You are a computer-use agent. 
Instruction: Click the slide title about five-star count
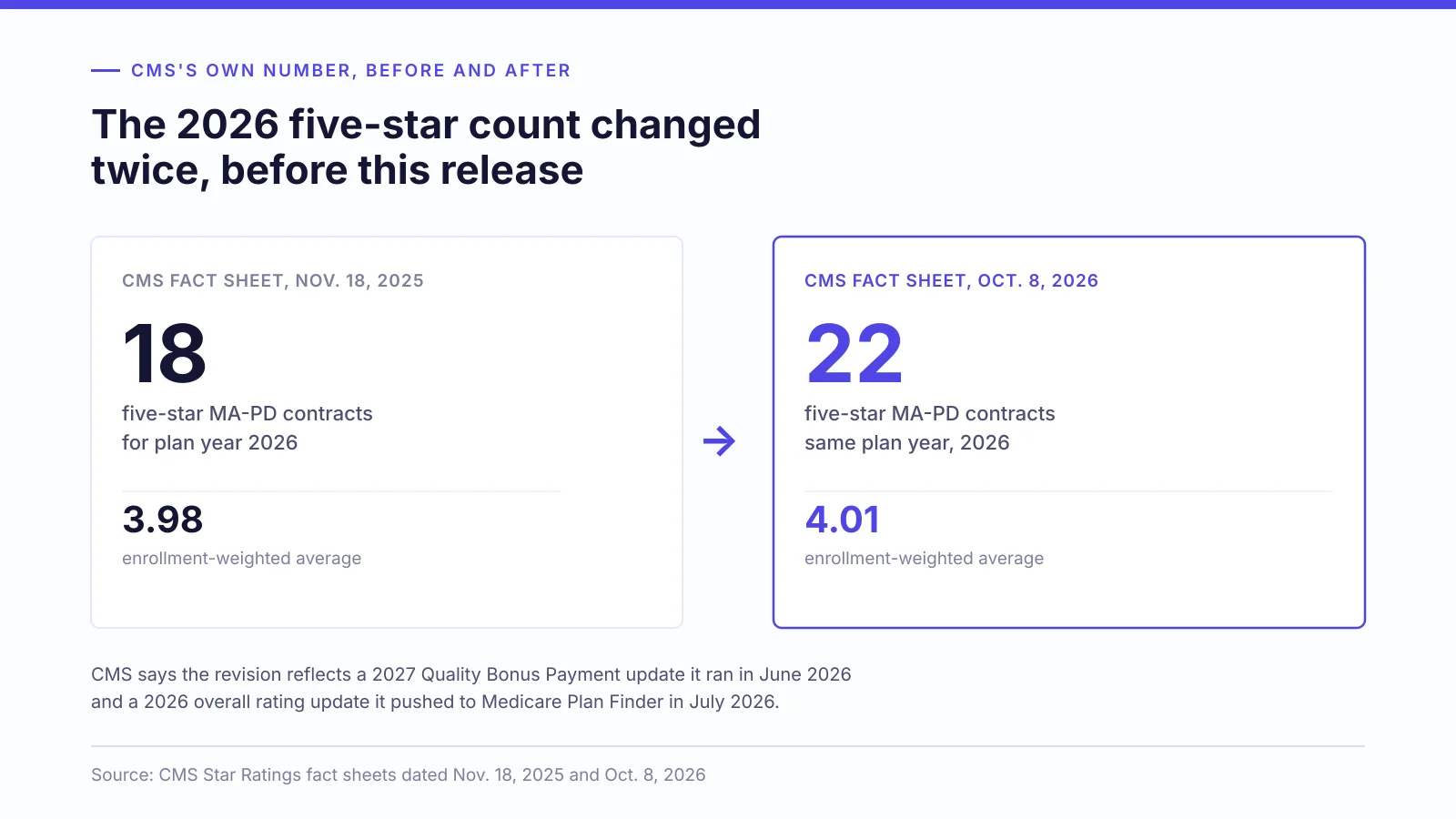tap(426, 147)
